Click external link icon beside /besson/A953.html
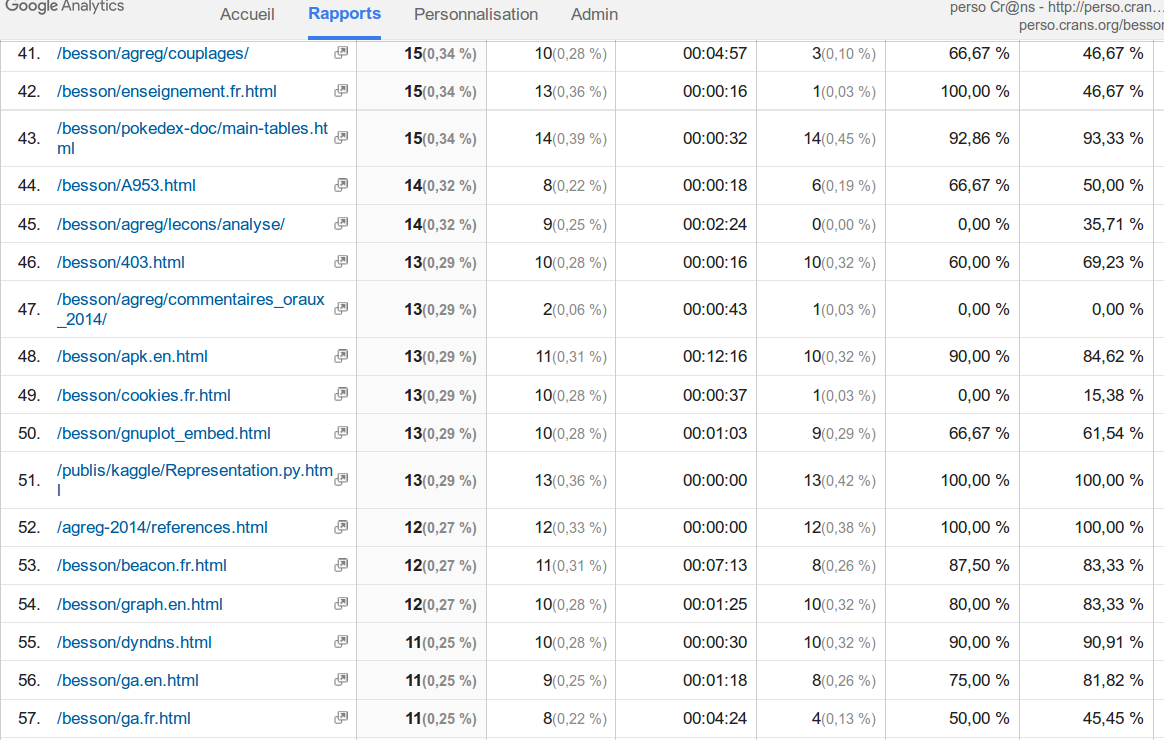 pos(341,185)
